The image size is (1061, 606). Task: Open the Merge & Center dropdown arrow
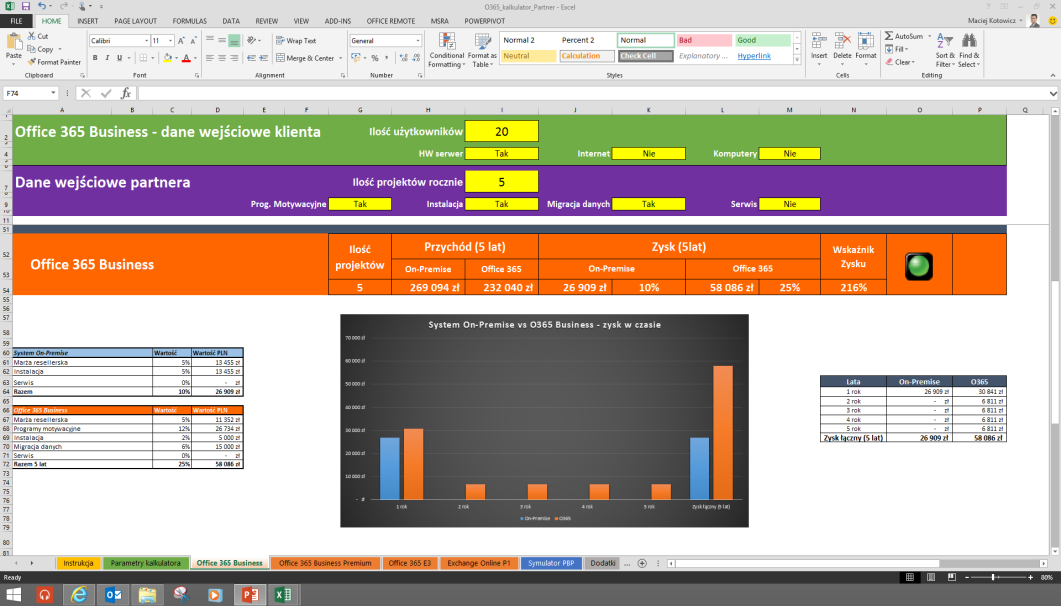tap(340, 58)
